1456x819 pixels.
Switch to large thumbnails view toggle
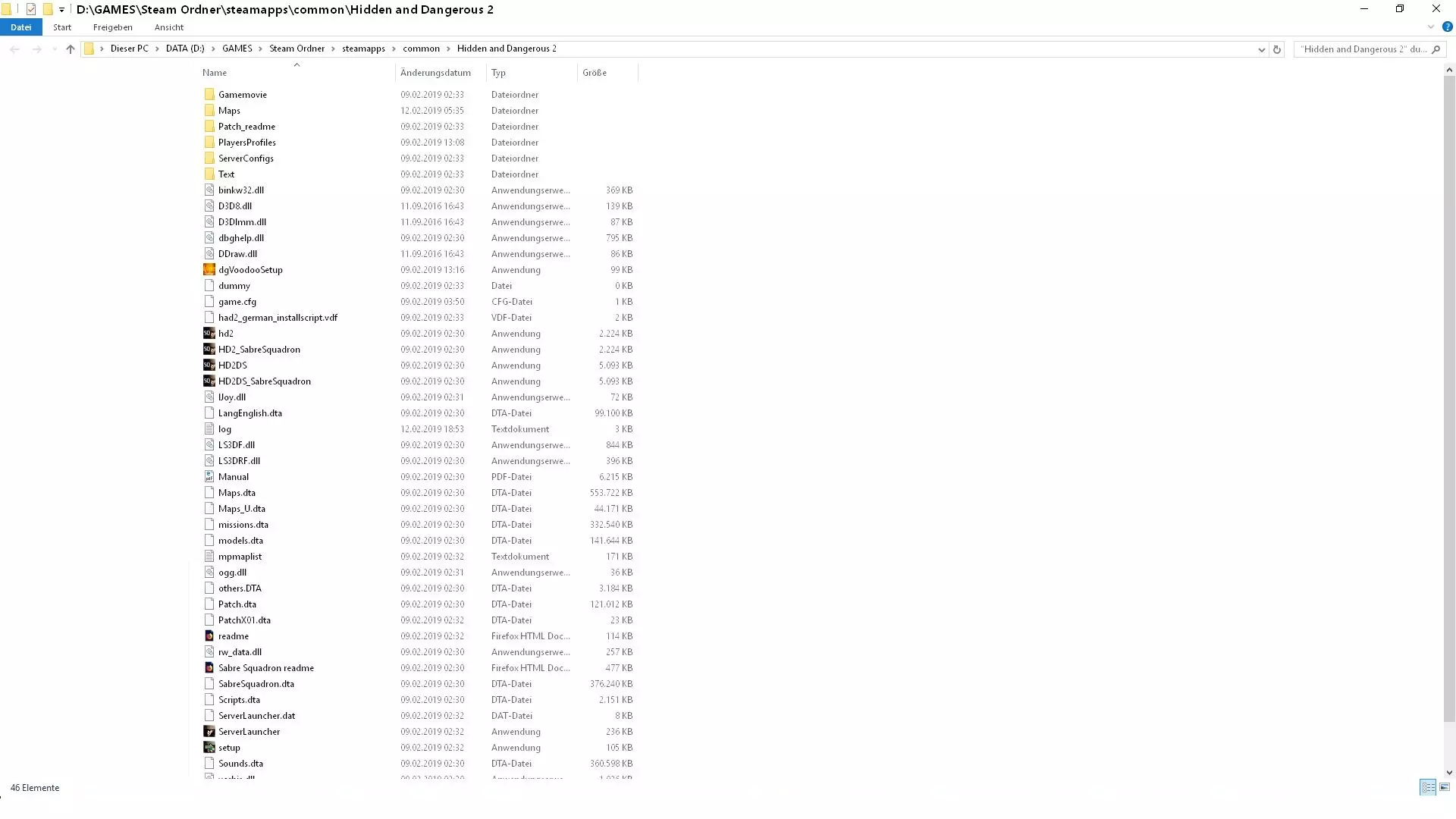tap(1444, 787)
